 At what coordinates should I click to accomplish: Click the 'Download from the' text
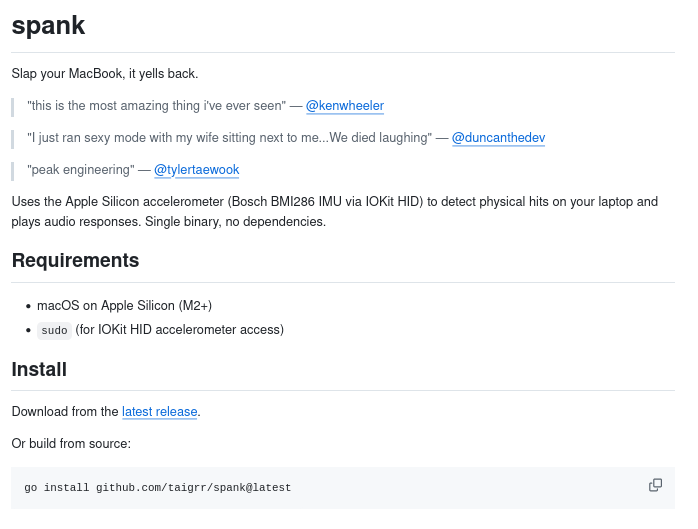(65, 411)
